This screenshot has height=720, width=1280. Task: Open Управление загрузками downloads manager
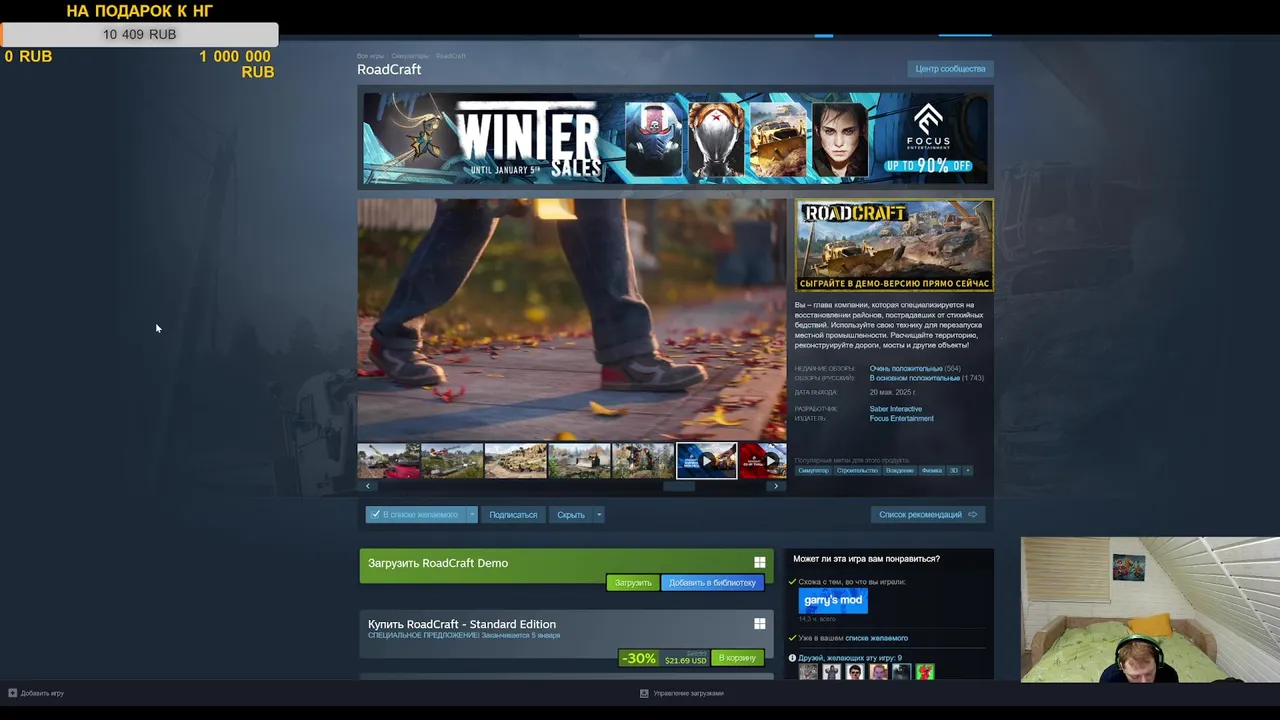688,693
